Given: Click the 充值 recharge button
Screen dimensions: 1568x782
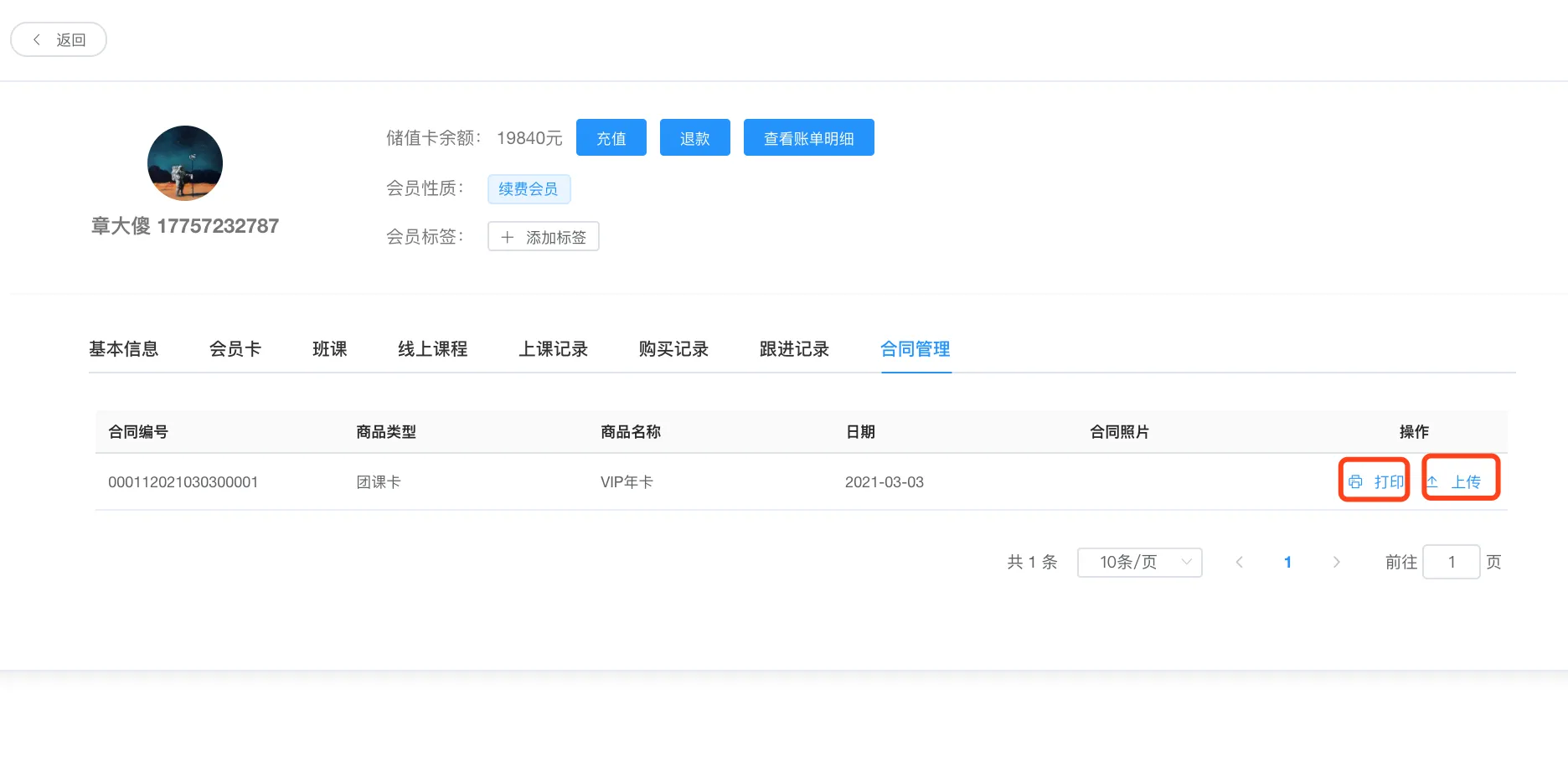Looking at the screenshot, I should (x=611, y=137).
